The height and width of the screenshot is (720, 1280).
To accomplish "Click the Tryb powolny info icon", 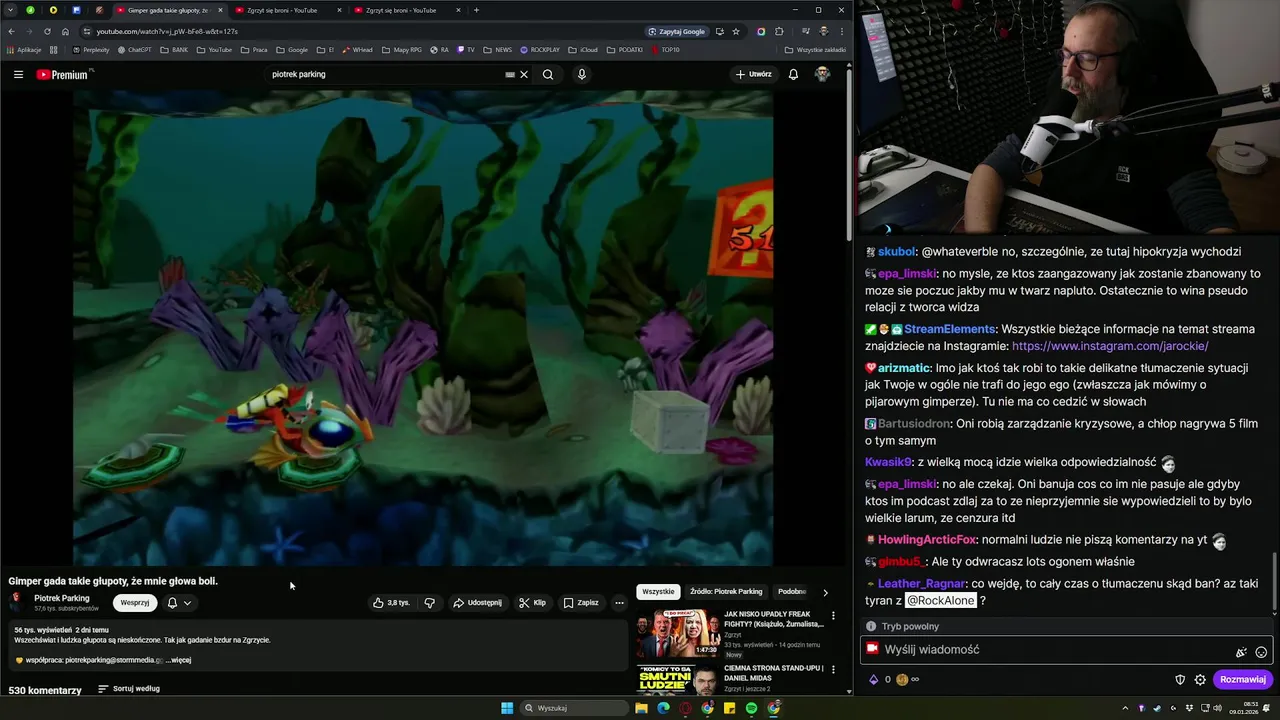I will 871,626.
